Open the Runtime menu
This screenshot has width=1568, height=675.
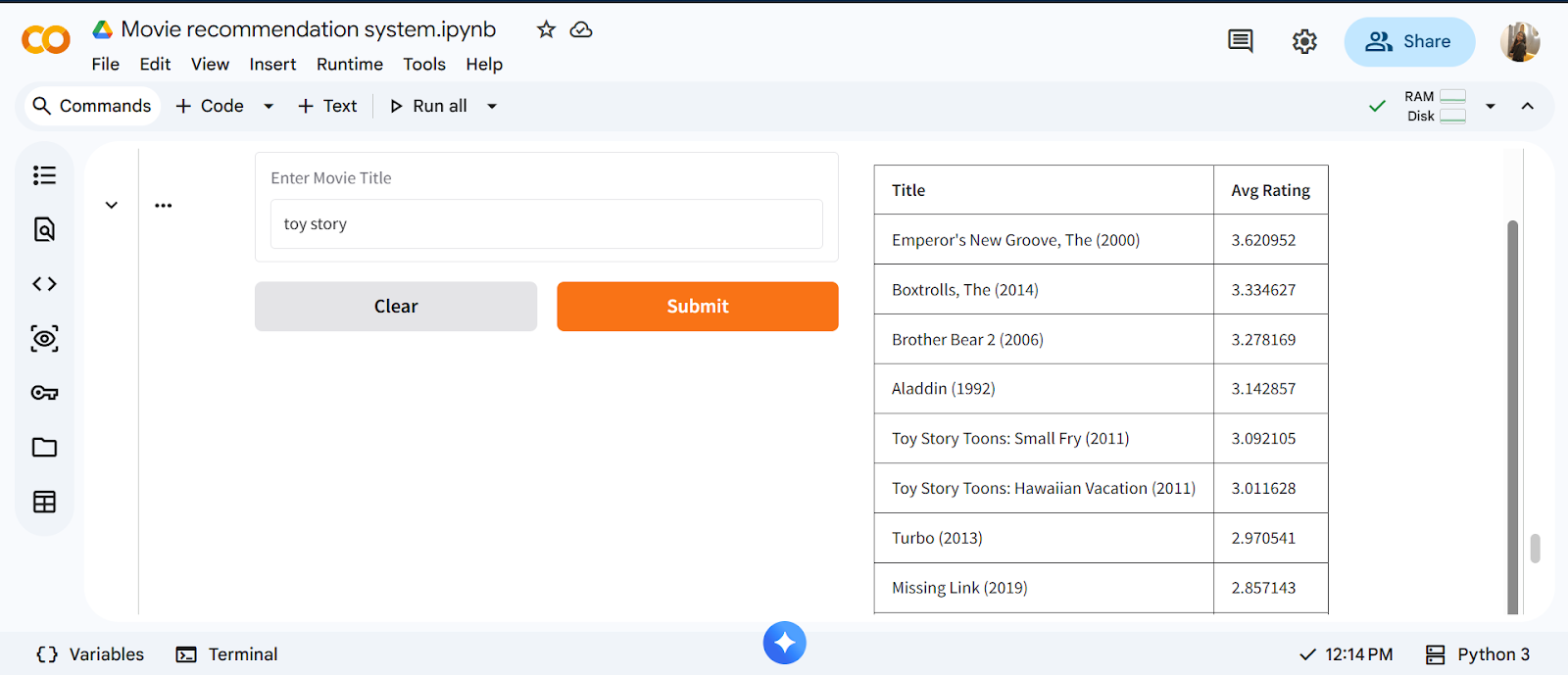(349, 64)
